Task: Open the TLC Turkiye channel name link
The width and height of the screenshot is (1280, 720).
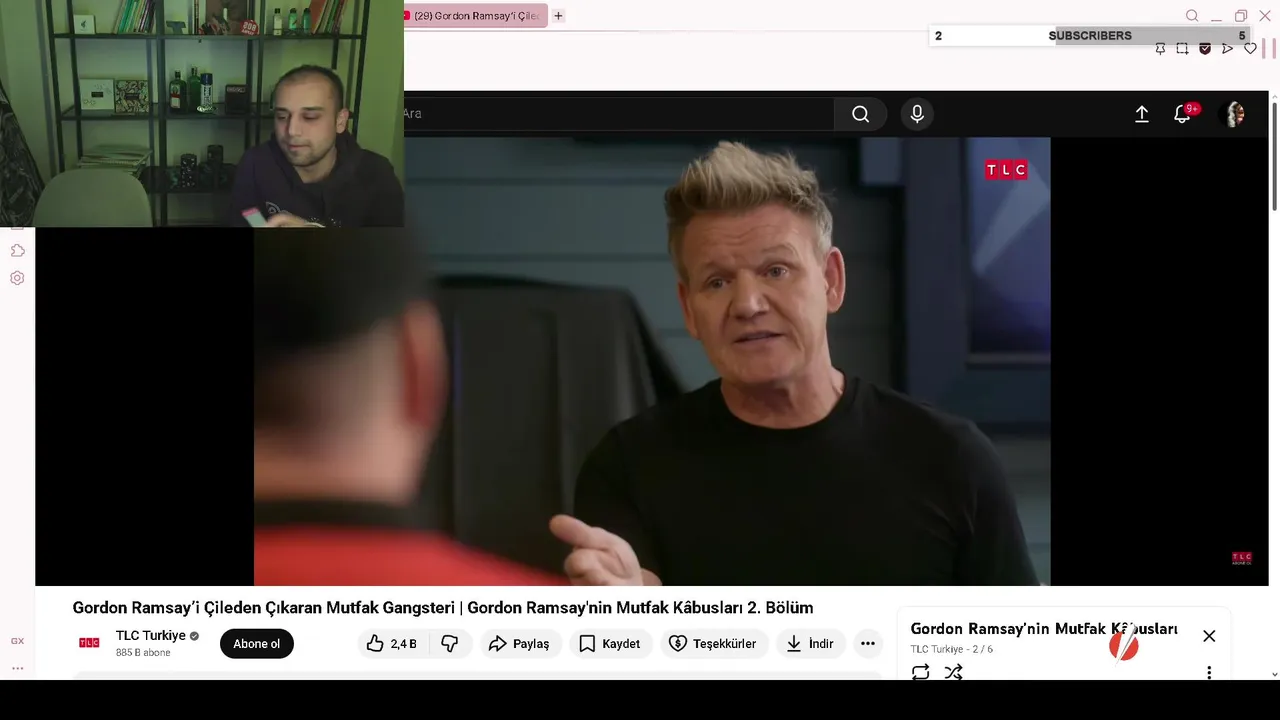Action: [x=151, y=636]
